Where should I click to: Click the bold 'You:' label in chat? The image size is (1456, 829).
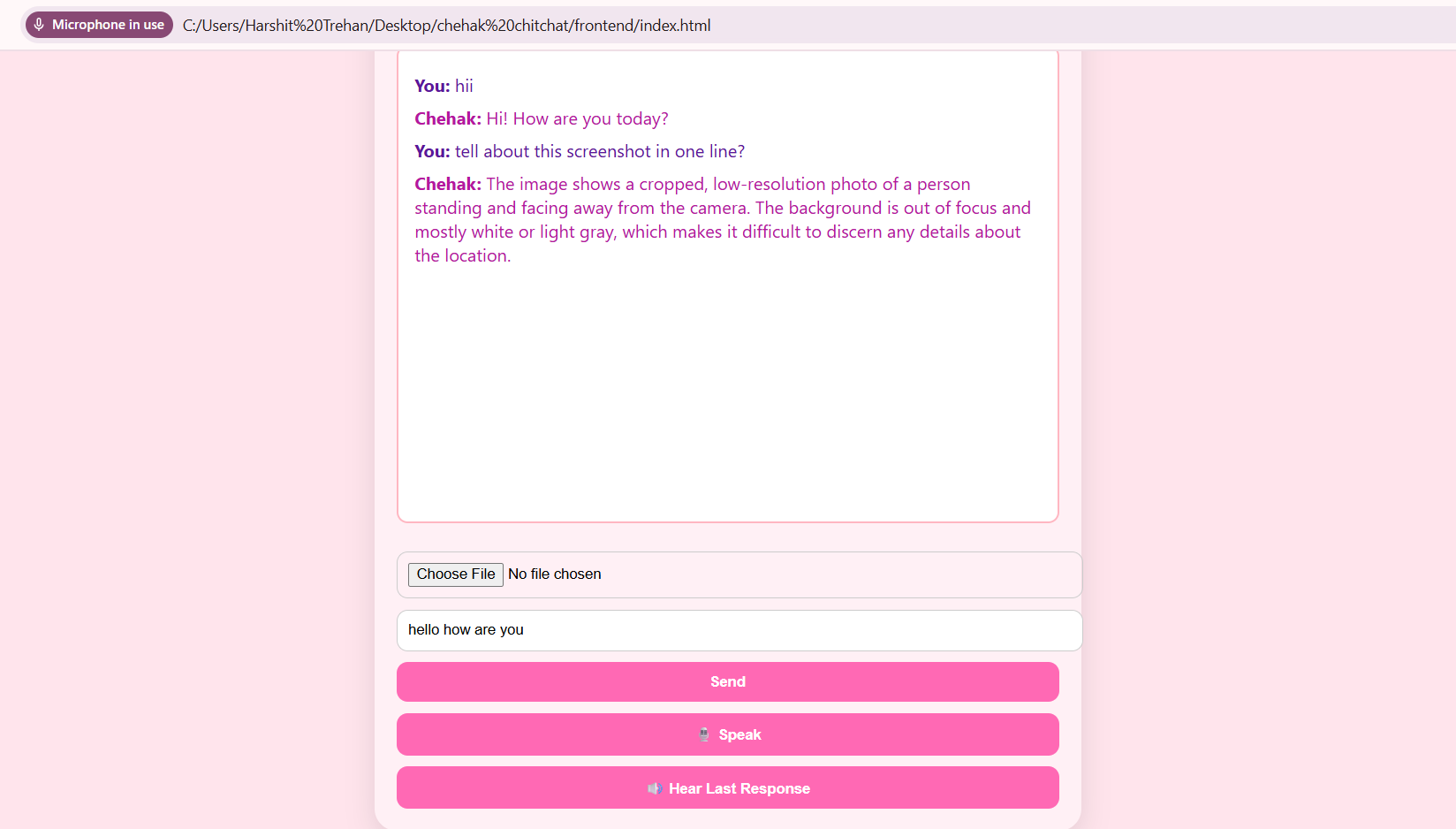pyautogui.click(x=431, y=86)
